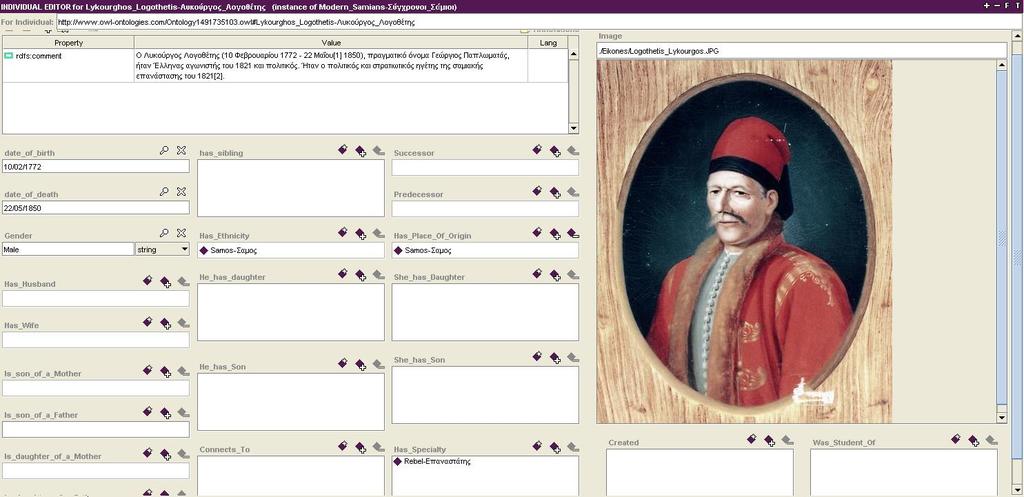Click the main form vertical scrollbar thumb

(x=1016, y=258)
